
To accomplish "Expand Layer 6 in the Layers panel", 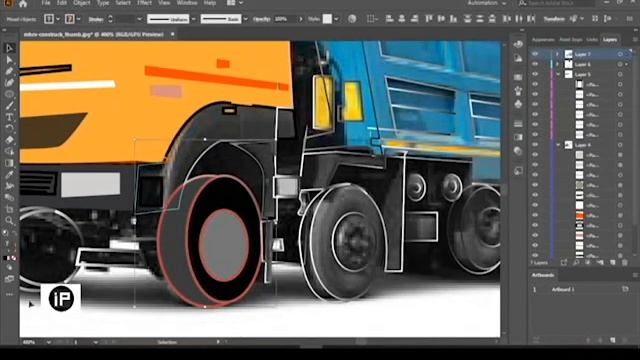I will (558, 64).
